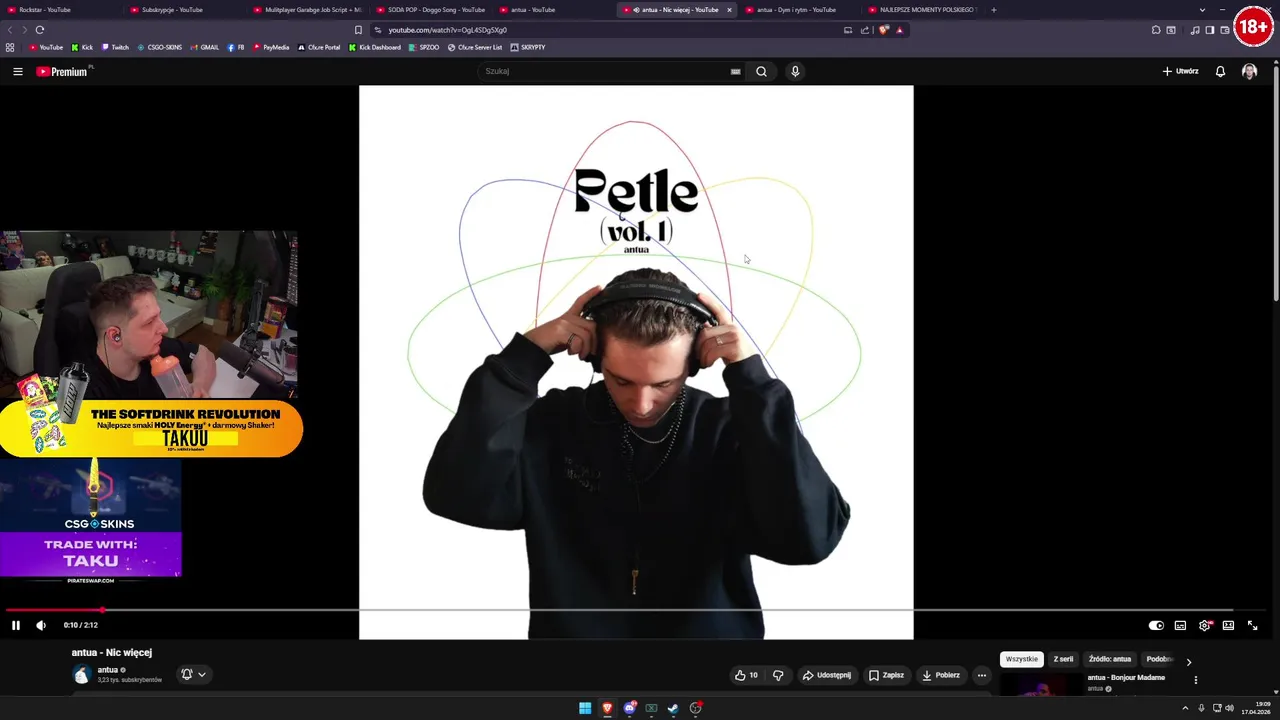This screenshot has height=720, width=1280.
Task: Toggle subtitles captions button
Action: tap(1180, 625)
